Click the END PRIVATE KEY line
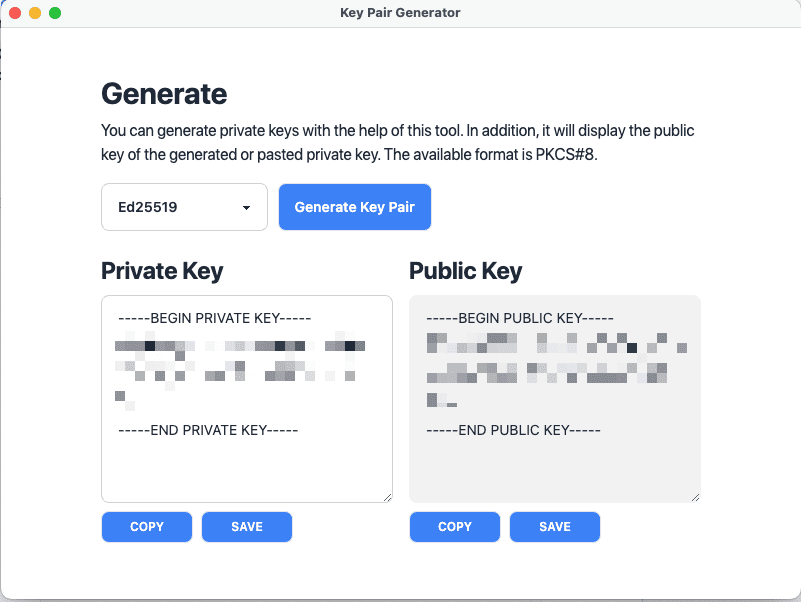The height and width of the screenshot is (602, 801). point(208,430)
